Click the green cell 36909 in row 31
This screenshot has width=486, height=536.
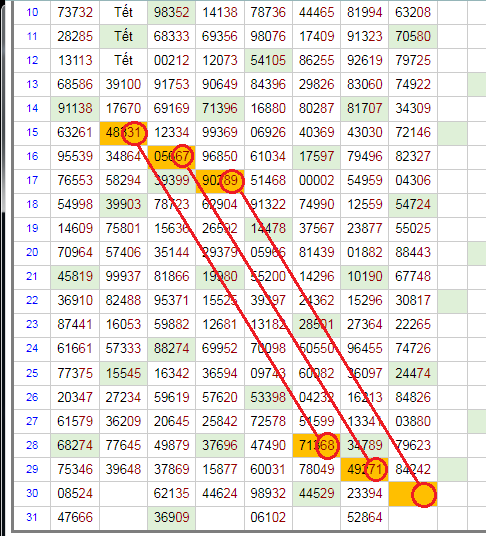click(x=172, y=518)
